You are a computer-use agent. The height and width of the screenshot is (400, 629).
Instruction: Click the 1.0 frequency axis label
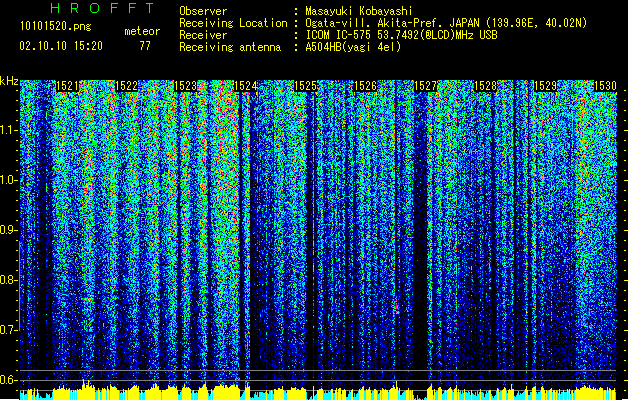8,180
